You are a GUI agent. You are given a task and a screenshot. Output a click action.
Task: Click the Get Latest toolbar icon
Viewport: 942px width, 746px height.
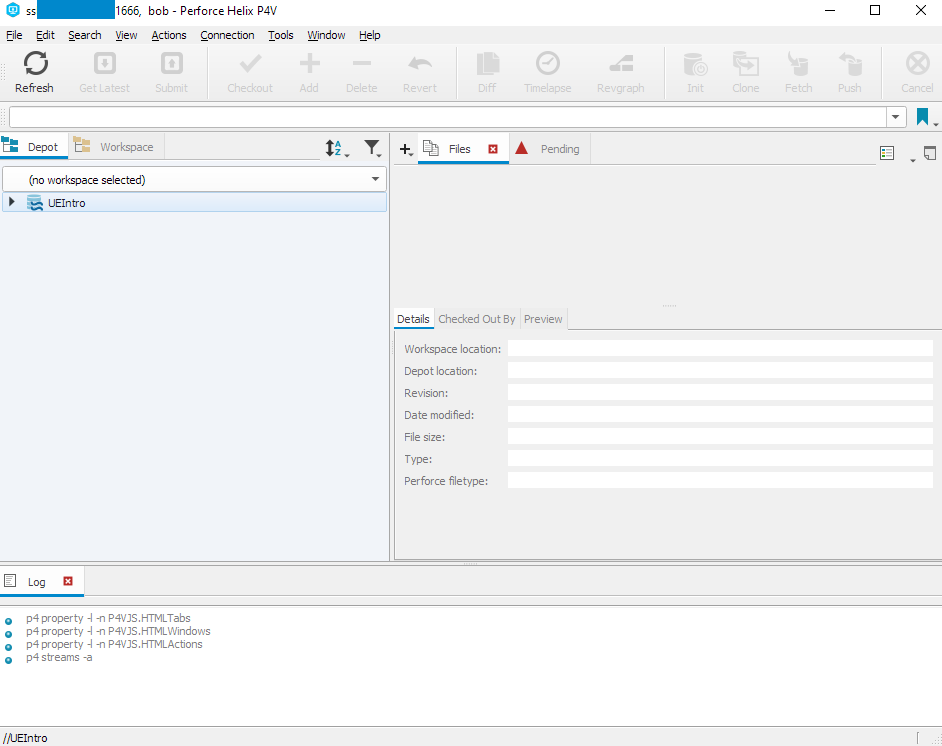click(x=105, y=64)
